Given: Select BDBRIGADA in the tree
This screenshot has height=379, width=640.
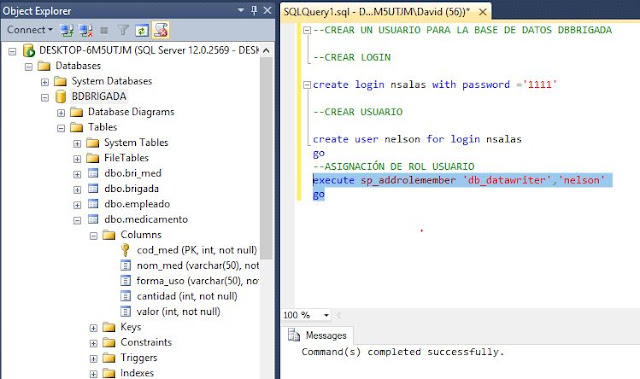Looking at the screenshot, I should [x=99, y=96].
